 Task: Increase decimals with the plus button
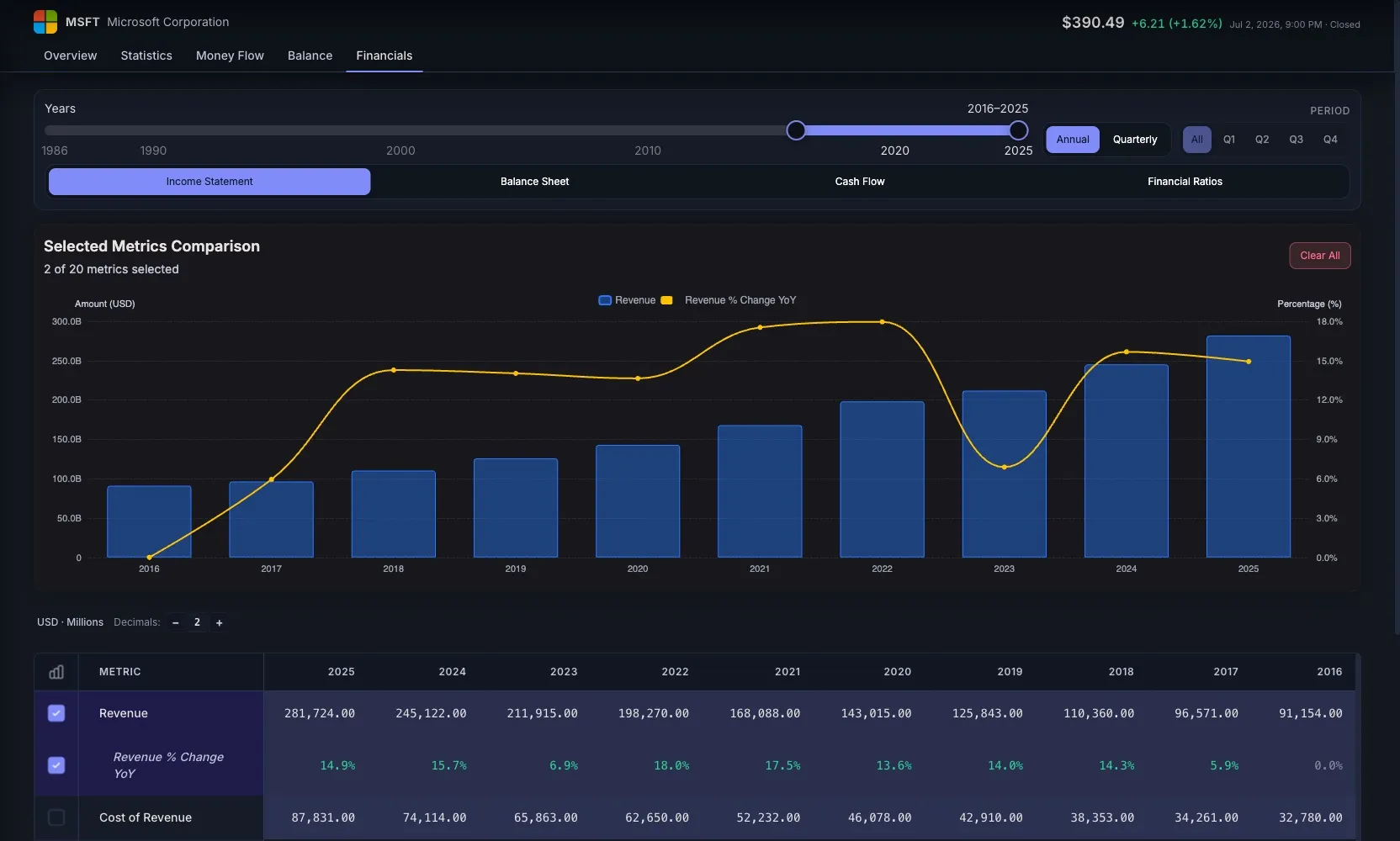[x=220, y=623]
